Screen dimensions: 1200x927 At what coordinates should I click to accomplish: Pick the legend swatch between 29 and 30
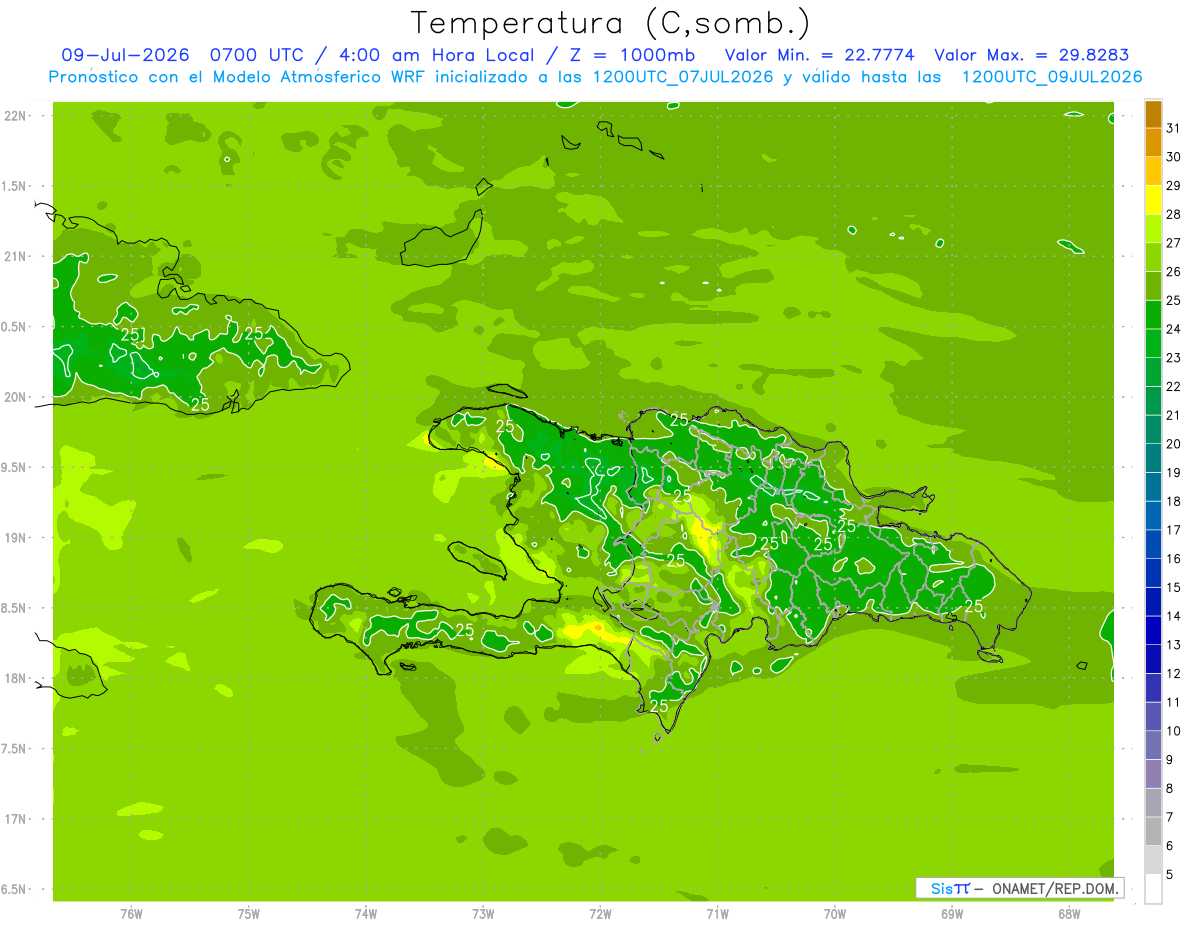pyautogui.click(x=1153, y=171)
